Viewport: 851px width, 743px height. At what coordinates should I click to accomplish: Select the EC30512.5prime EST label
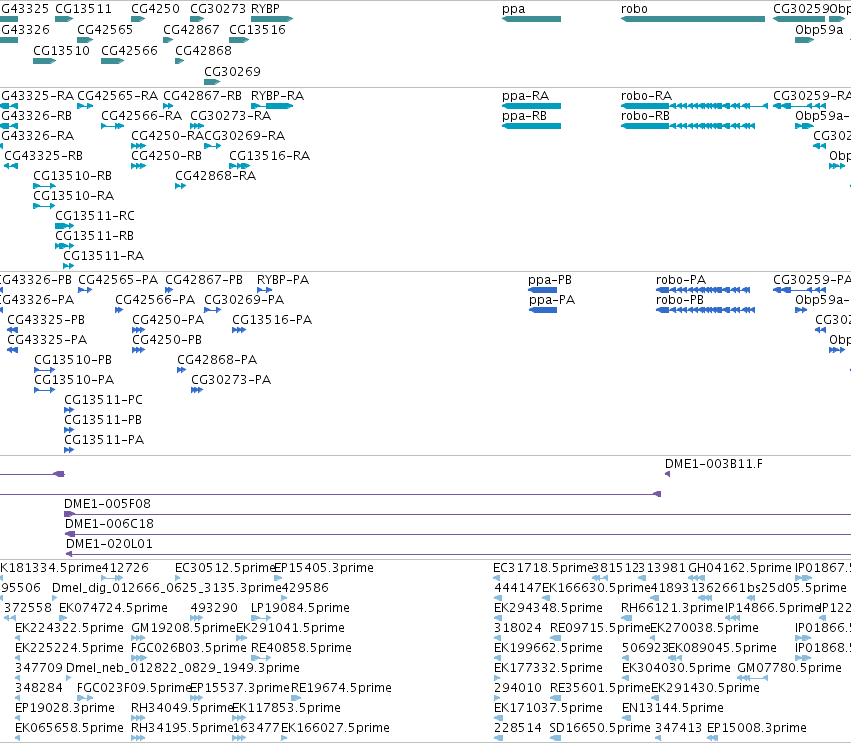(225, 569)
